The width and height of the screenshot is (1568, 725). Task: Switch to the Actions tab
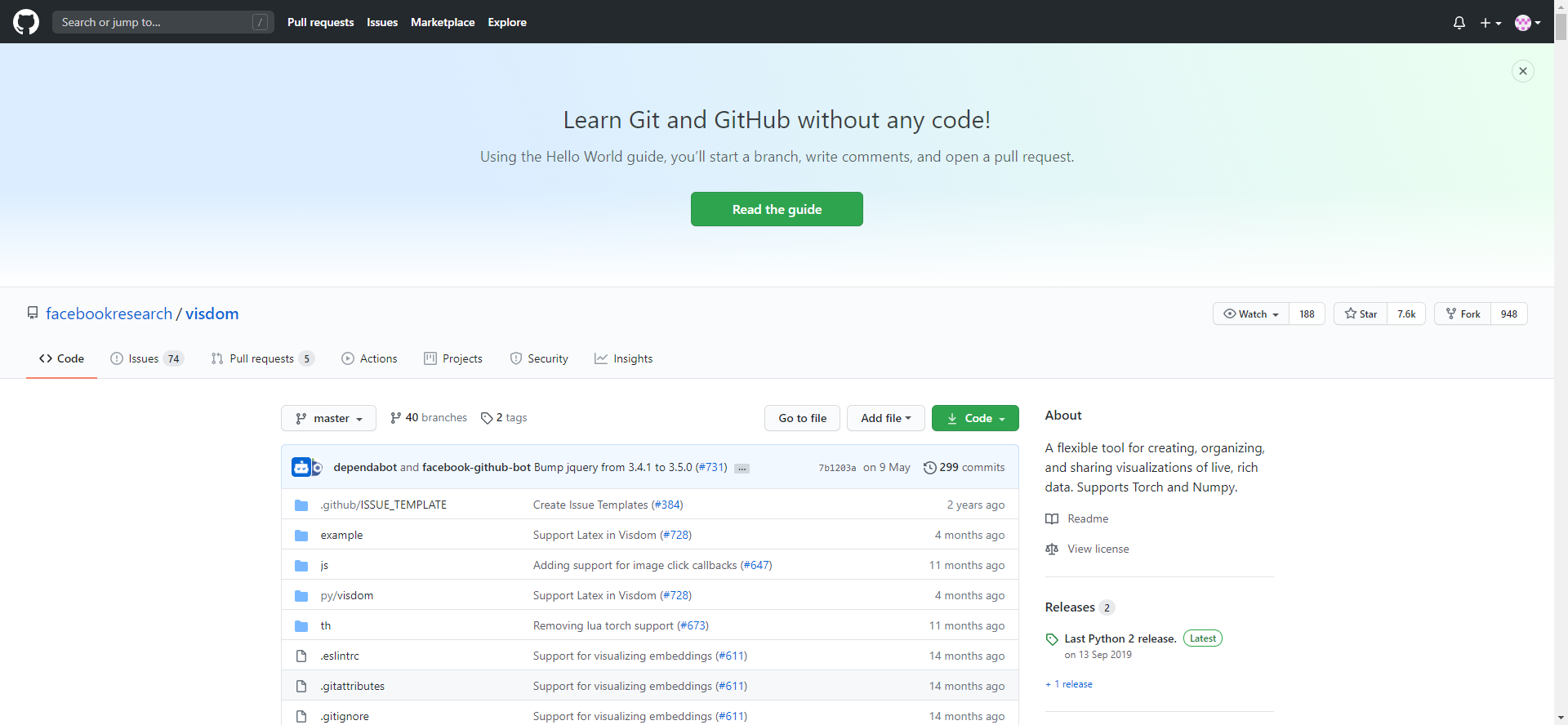(x=369, y=358)
